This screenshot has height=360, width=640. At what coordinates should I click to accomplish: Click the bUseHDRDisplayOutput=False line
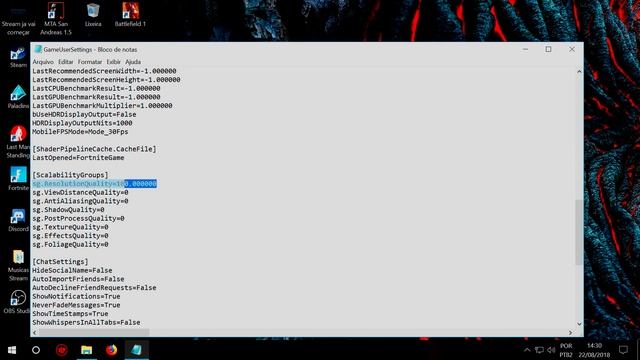point(84,114)
